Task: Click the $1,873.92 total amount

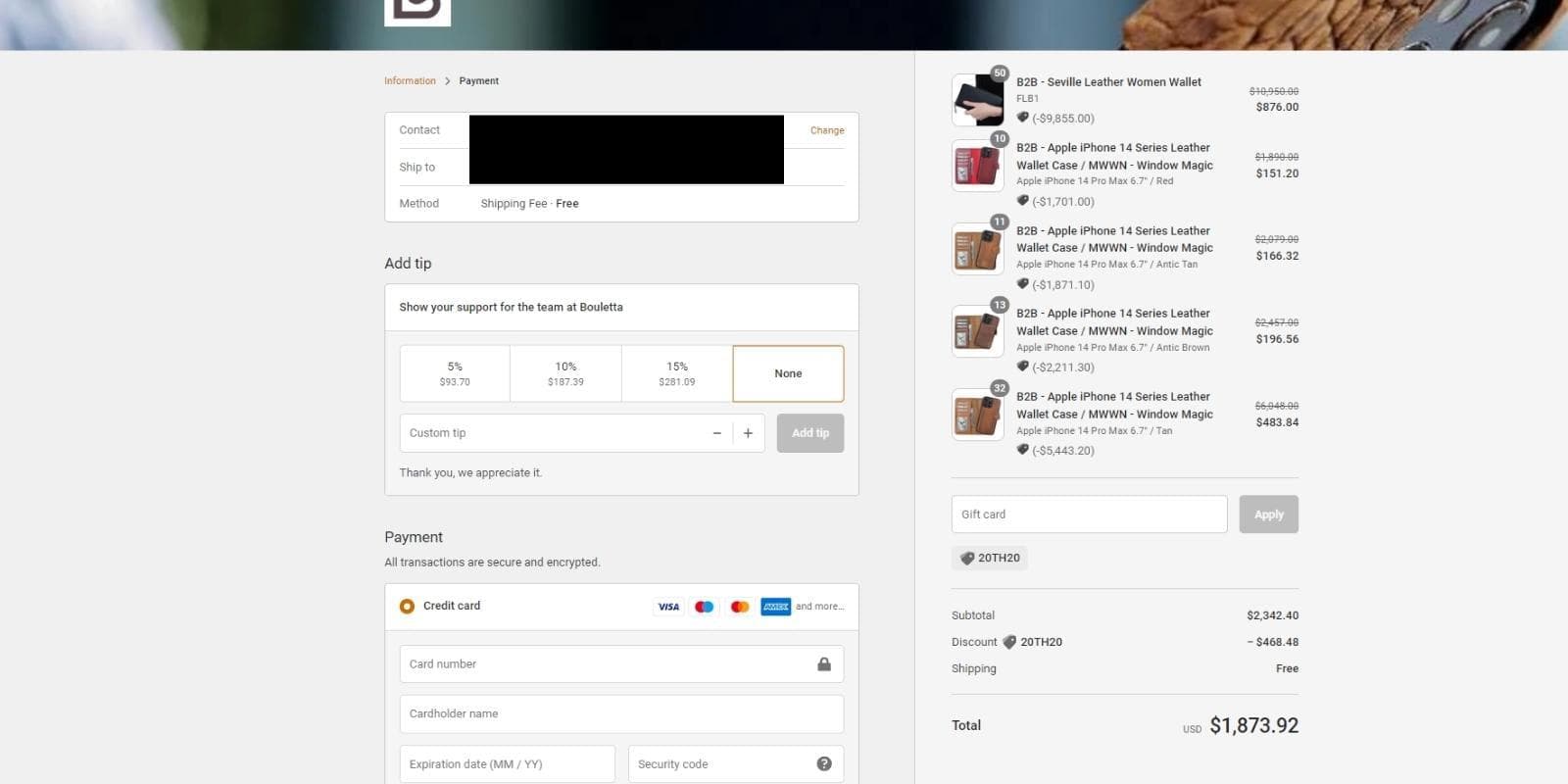Action: (x=1254, y=726)
